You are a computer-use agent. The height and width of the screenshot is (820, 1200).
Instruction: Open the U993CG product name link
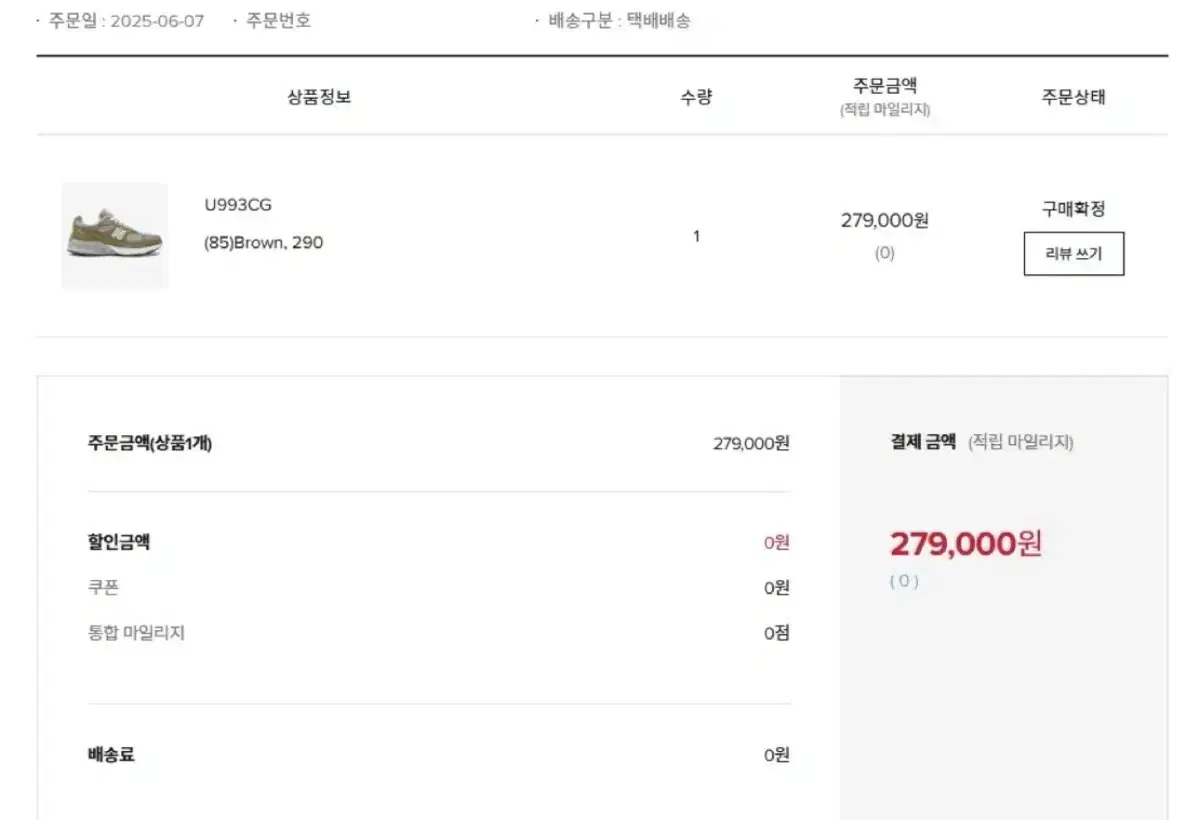(x=238, y=205)
